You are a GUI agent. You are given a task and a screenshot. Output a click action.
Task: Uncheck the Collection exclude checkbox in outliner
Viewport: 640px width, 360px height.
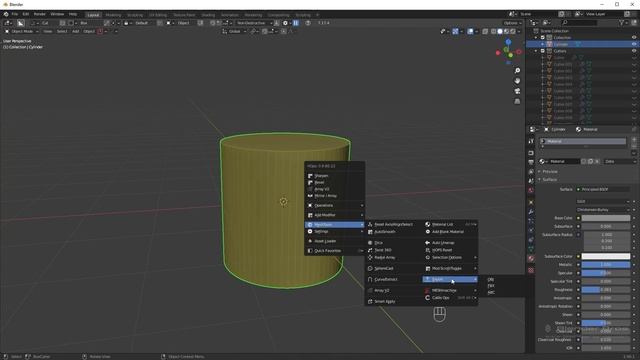[543, 38]
